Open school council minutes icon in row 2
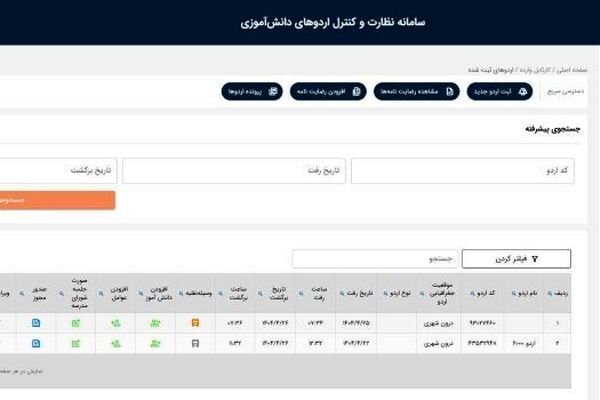Viewport: 600px width, 400px height. coord(76,344)
